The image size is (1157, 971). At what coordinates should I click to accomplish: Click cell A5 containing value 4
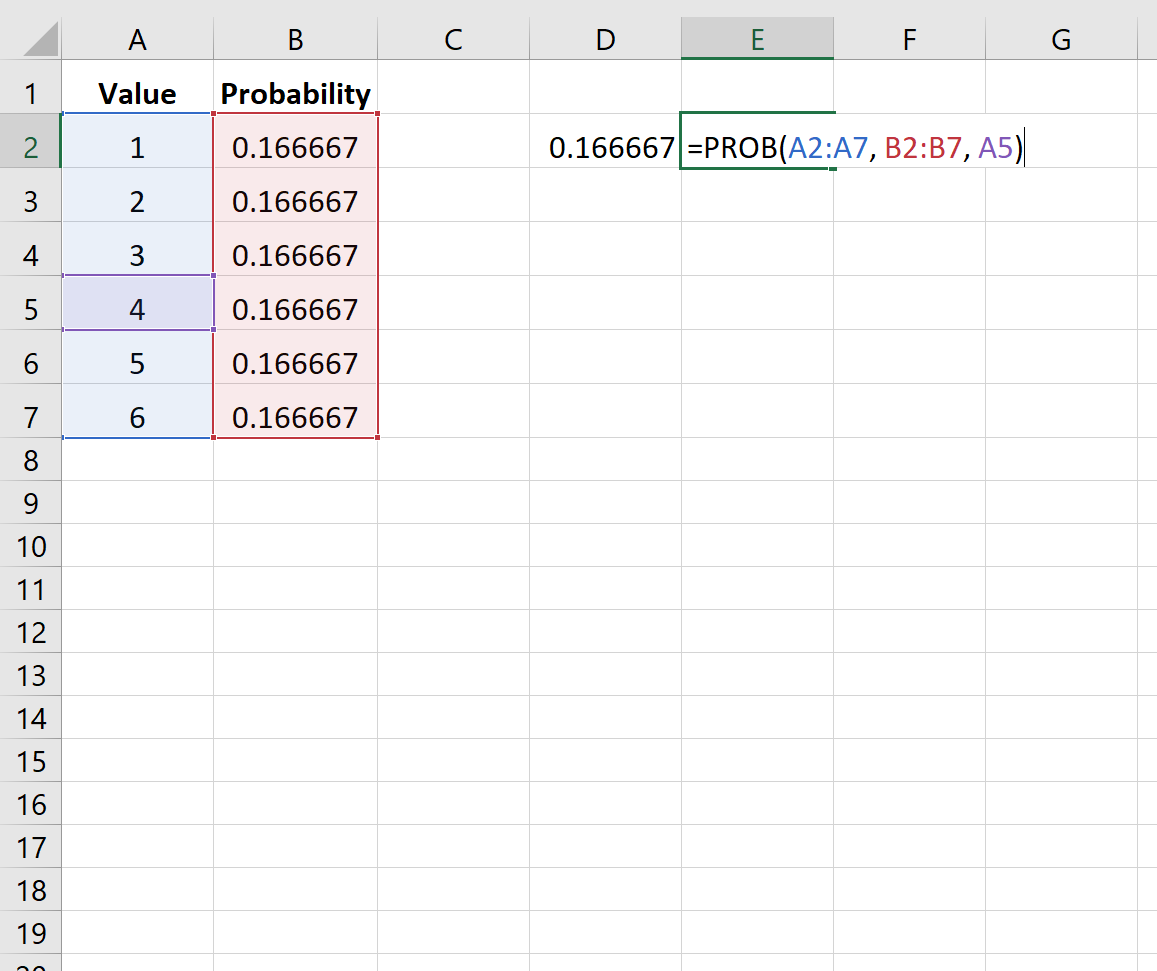point(137,309)
